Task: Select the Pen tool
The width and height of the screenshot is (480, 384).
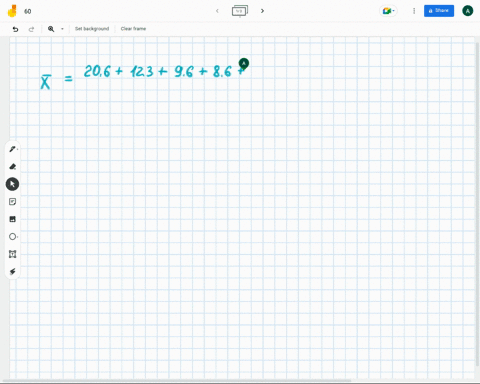Action: click(x=13, y=149)
